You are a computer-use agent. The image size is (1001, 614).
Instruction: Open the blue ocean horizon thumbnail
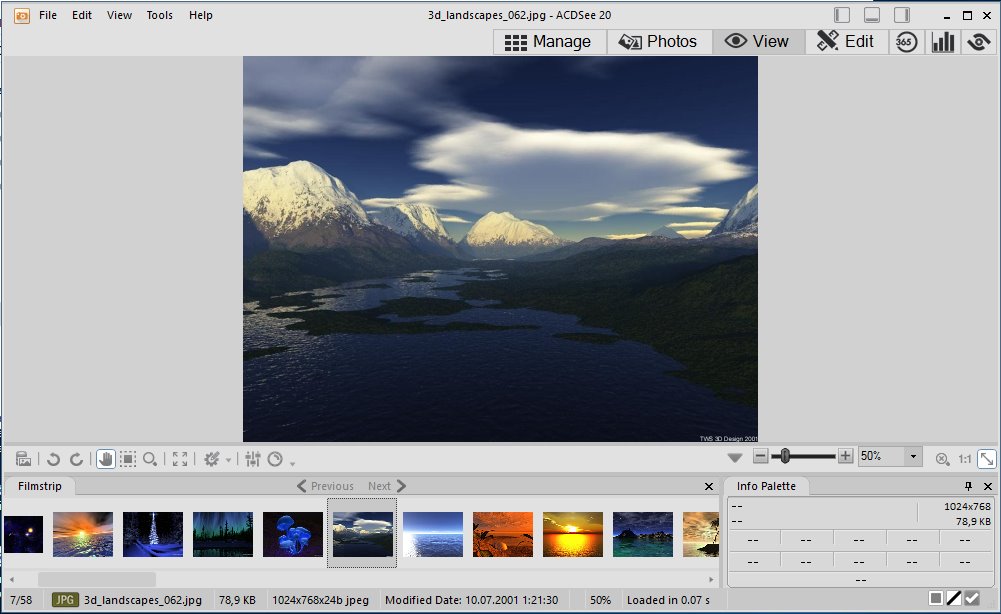coord(433,534)
